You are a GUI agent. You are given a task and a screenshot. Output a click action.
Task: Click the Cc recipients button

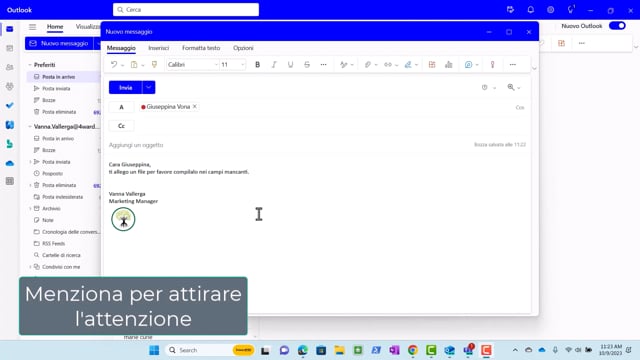pyautogui.click(x=121, y=126)
